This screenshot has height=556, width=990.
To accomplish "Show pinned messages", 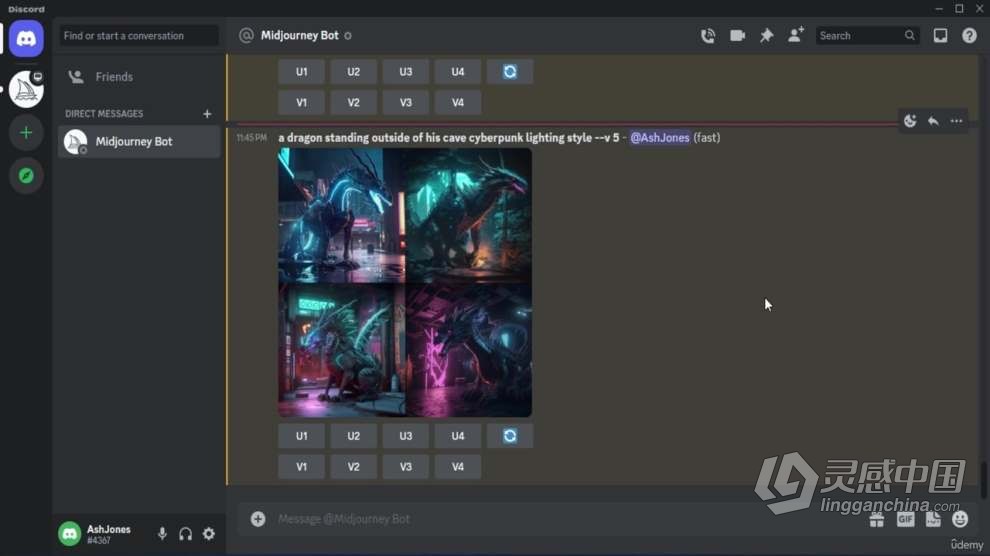I will pos(766,36).
